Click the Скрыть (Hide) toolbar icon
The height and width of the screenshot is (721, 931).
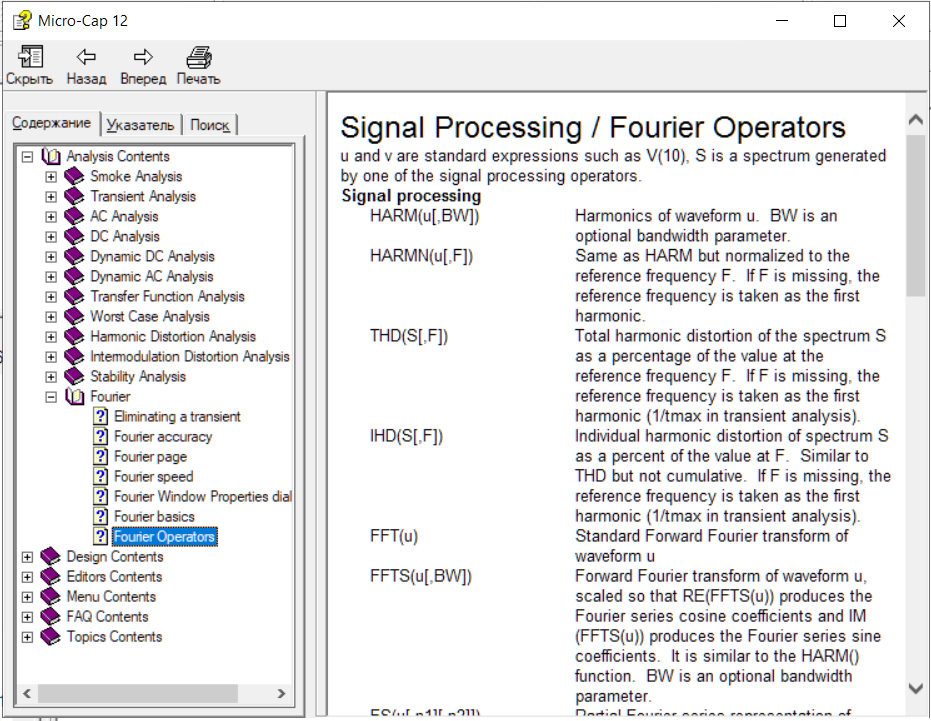[30, 57]
